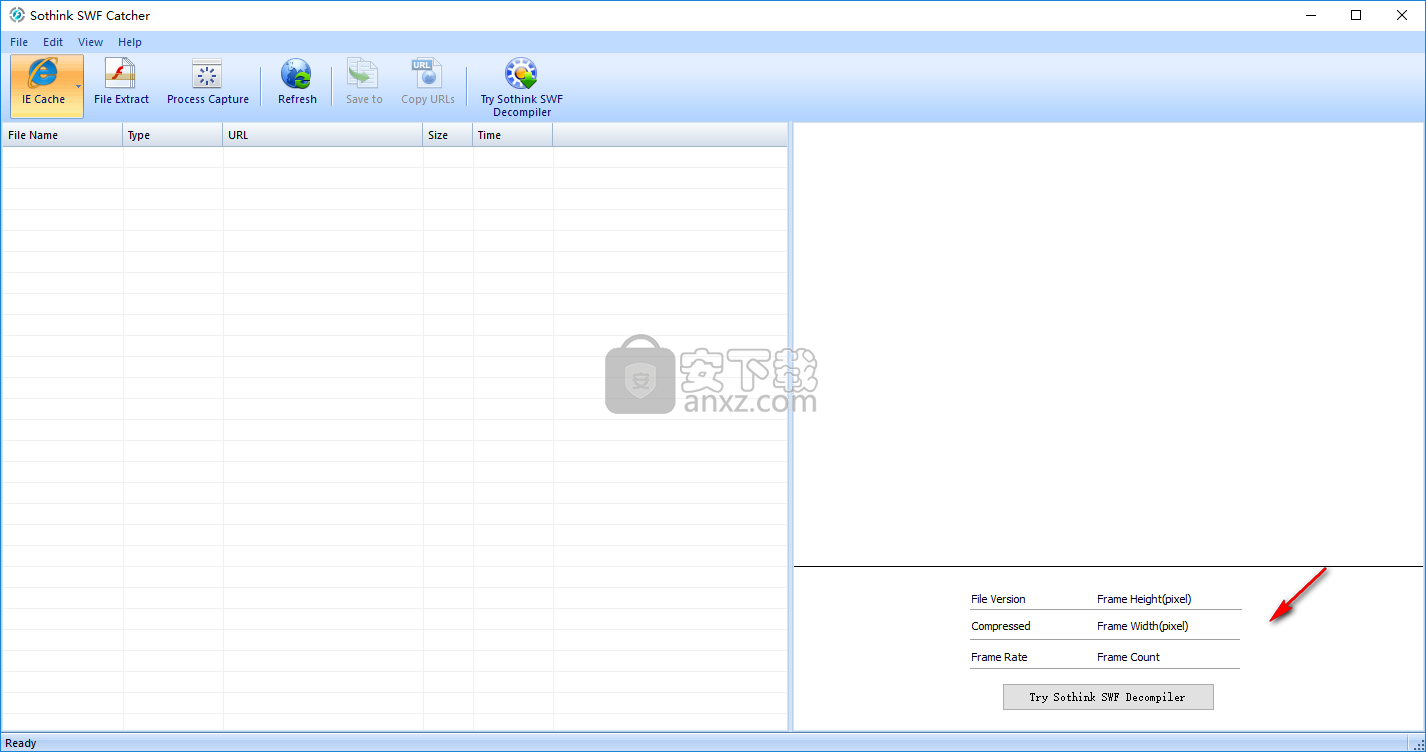Minimize the Sothink SWF Catcher window
Viewport: 1426px width, 752px height.
point(1310,15)
